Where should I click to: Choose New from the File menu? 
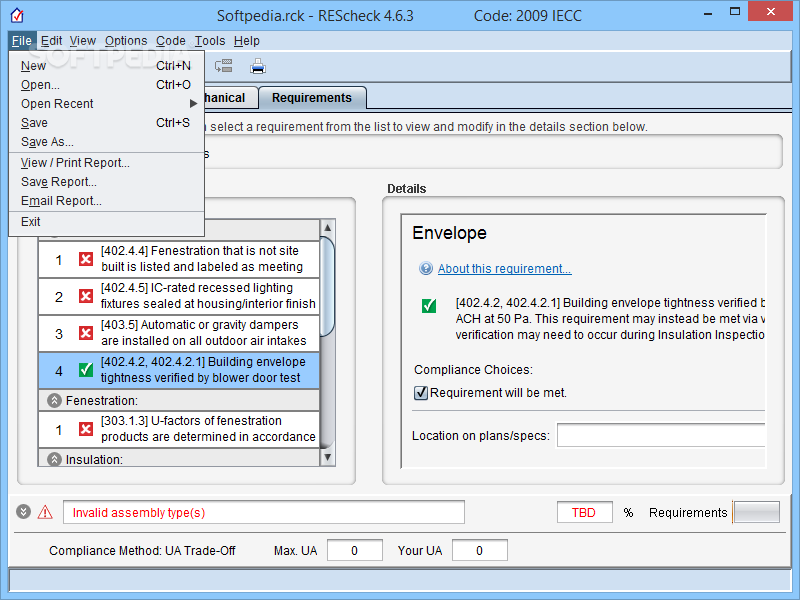[106, 66]
